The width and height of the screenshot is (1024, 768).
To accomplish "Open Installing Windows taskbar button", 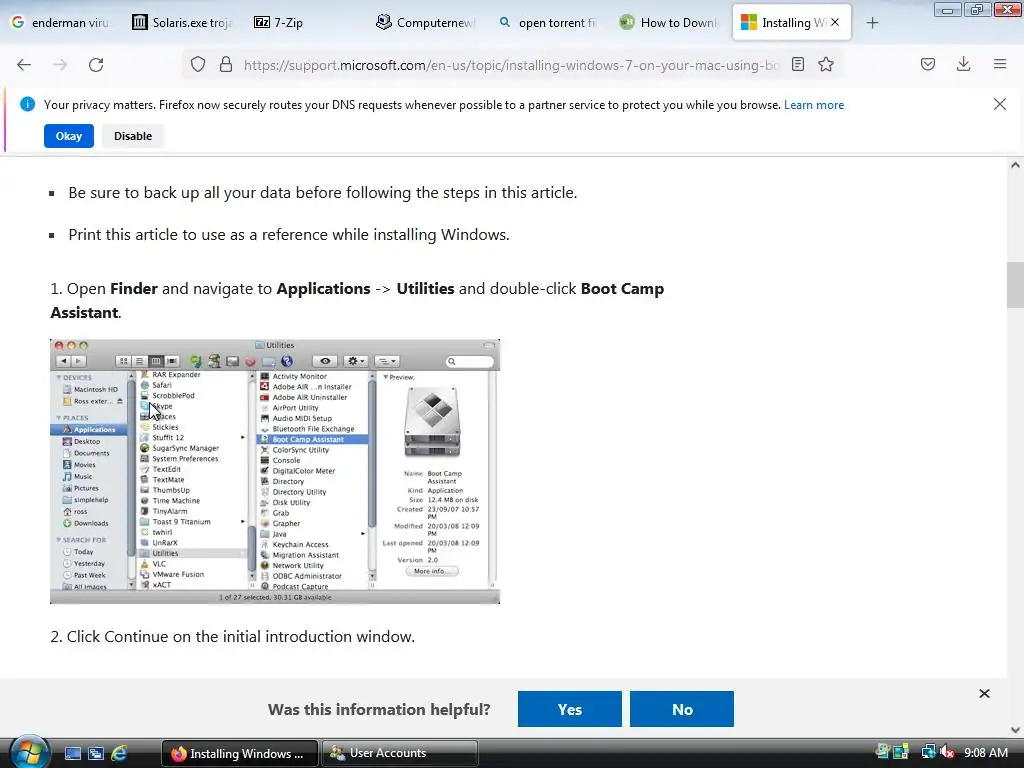I will pos(240,753).
